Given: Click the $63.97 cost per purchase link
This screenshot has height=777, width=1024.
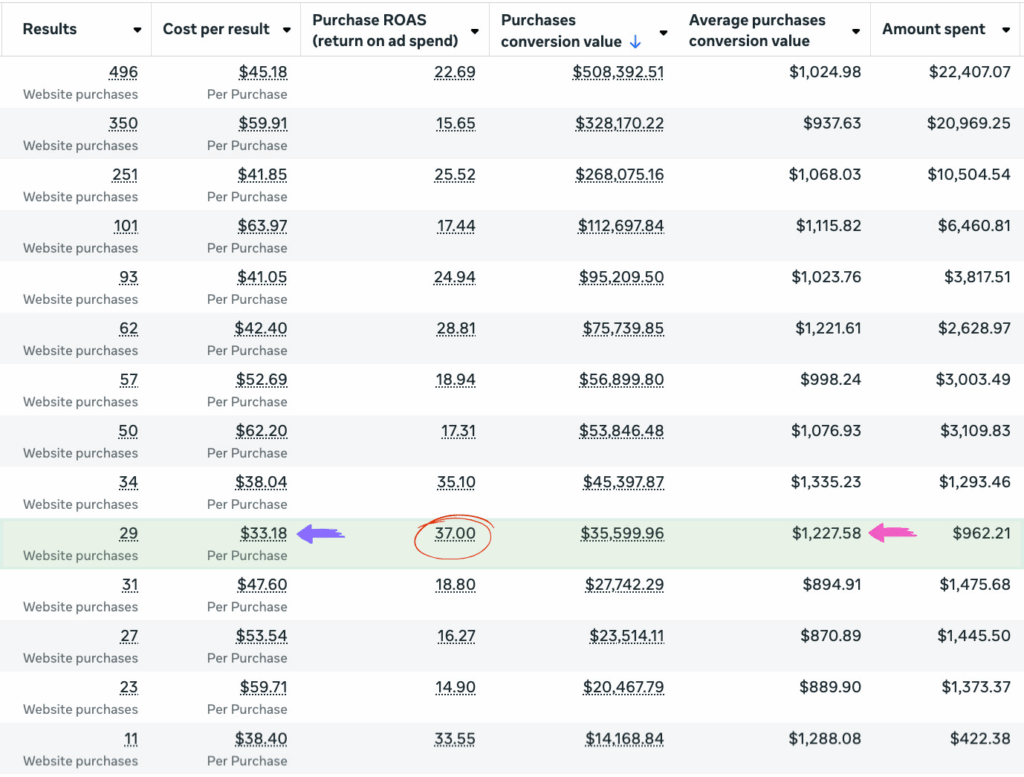Looking at the screenshot, I should [x=262, y=226].
